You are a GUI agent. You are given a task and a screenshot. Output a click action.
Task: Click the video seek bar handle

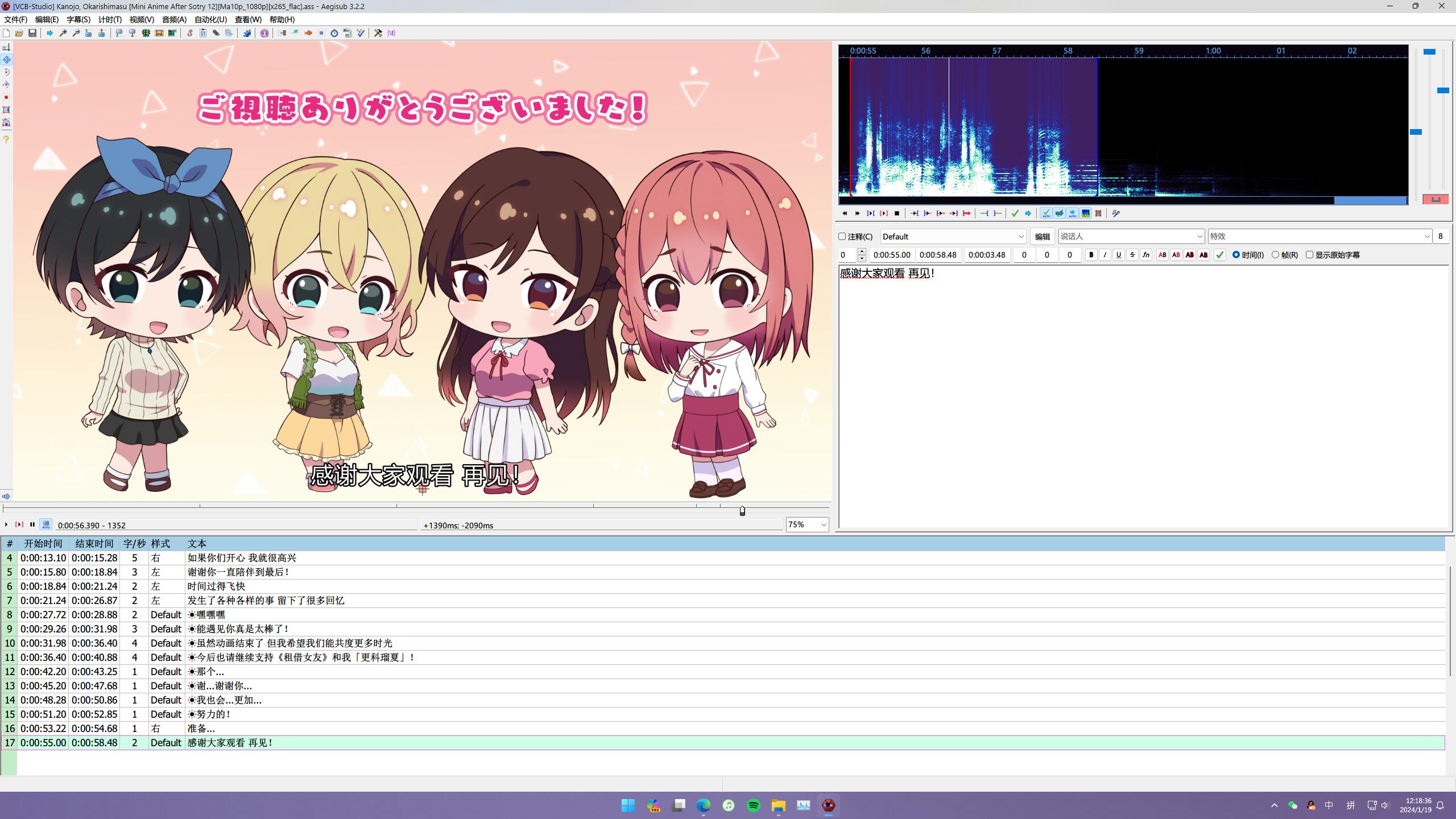click(x=742, y=511)
